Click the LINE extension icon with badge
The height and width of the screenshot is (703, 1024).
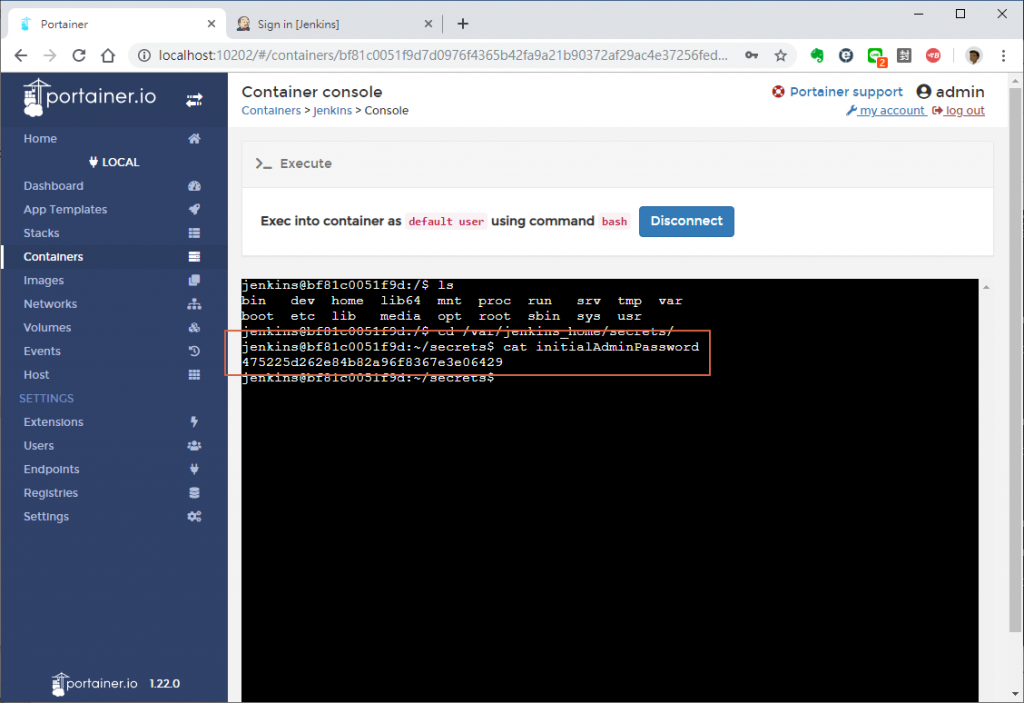point(876,57)
